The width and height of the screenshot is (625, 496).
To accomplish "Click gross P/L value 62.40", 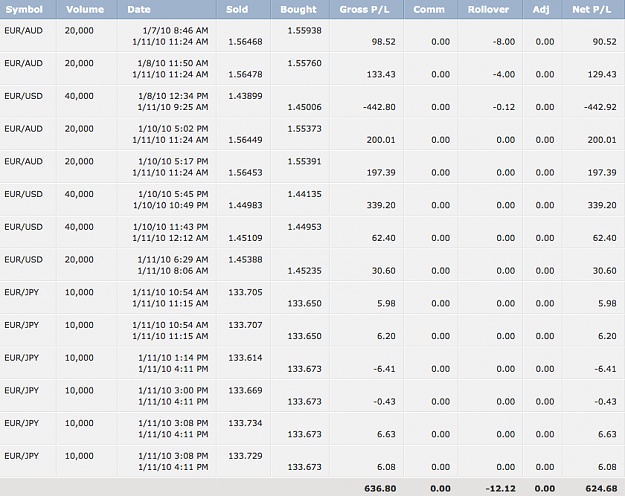I will coord(383,238).
